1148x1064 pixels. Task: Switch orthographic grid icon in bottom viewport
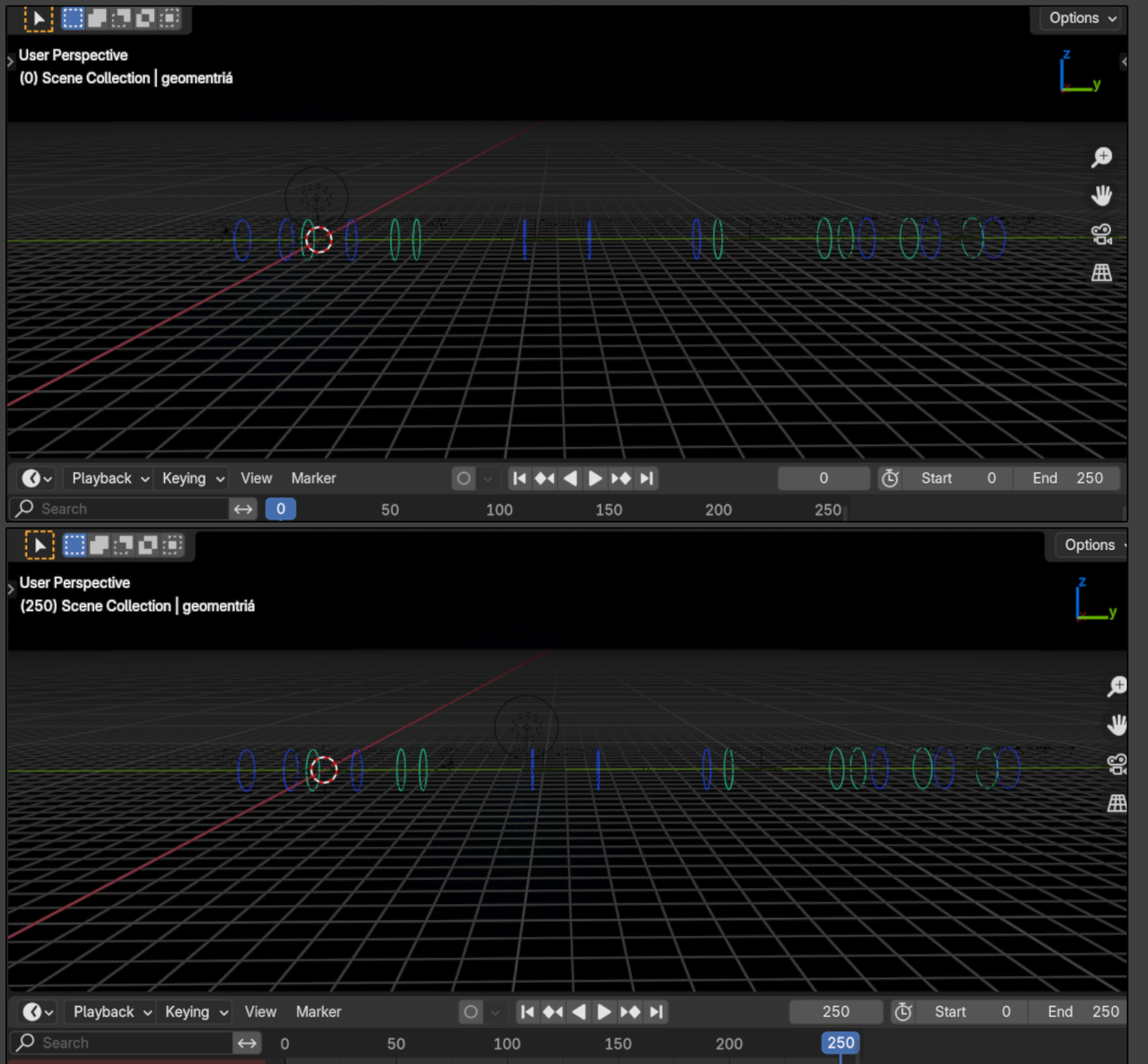click(x=1117, y=803)
